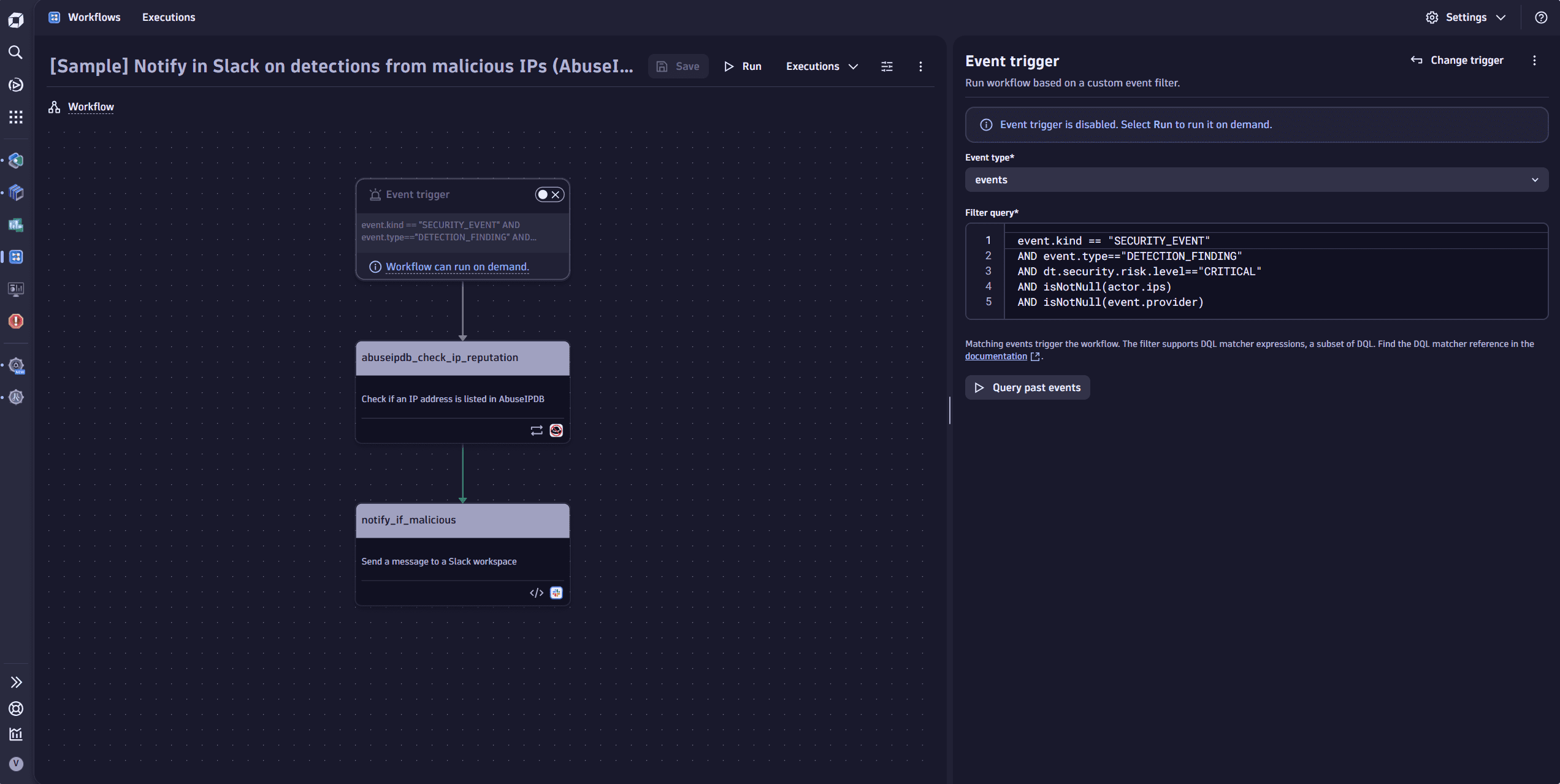
Task: Expand the sidebar with double chevron
Action: [x=16, y=682]
